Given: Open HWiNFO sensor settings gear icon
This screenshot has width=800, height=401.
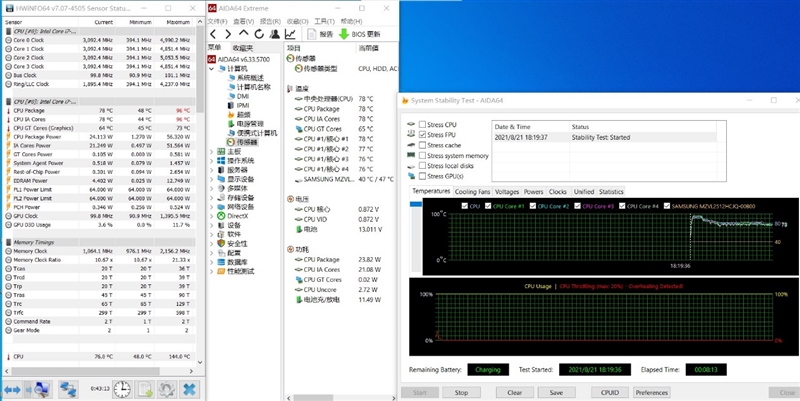Looking at the screenshot, I should pyautogui.click(x=168, y=388).
